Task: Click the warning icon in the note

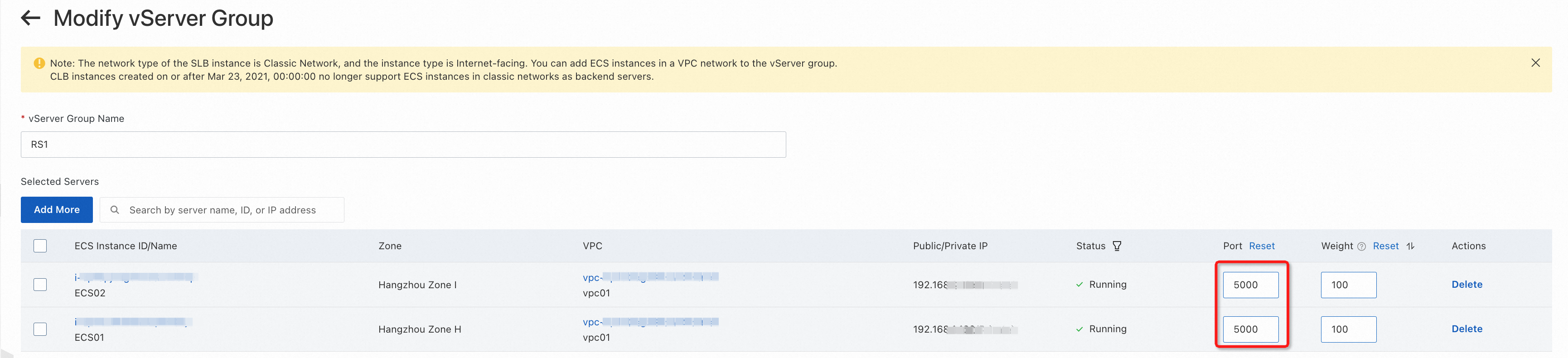Action: [39, 63]
